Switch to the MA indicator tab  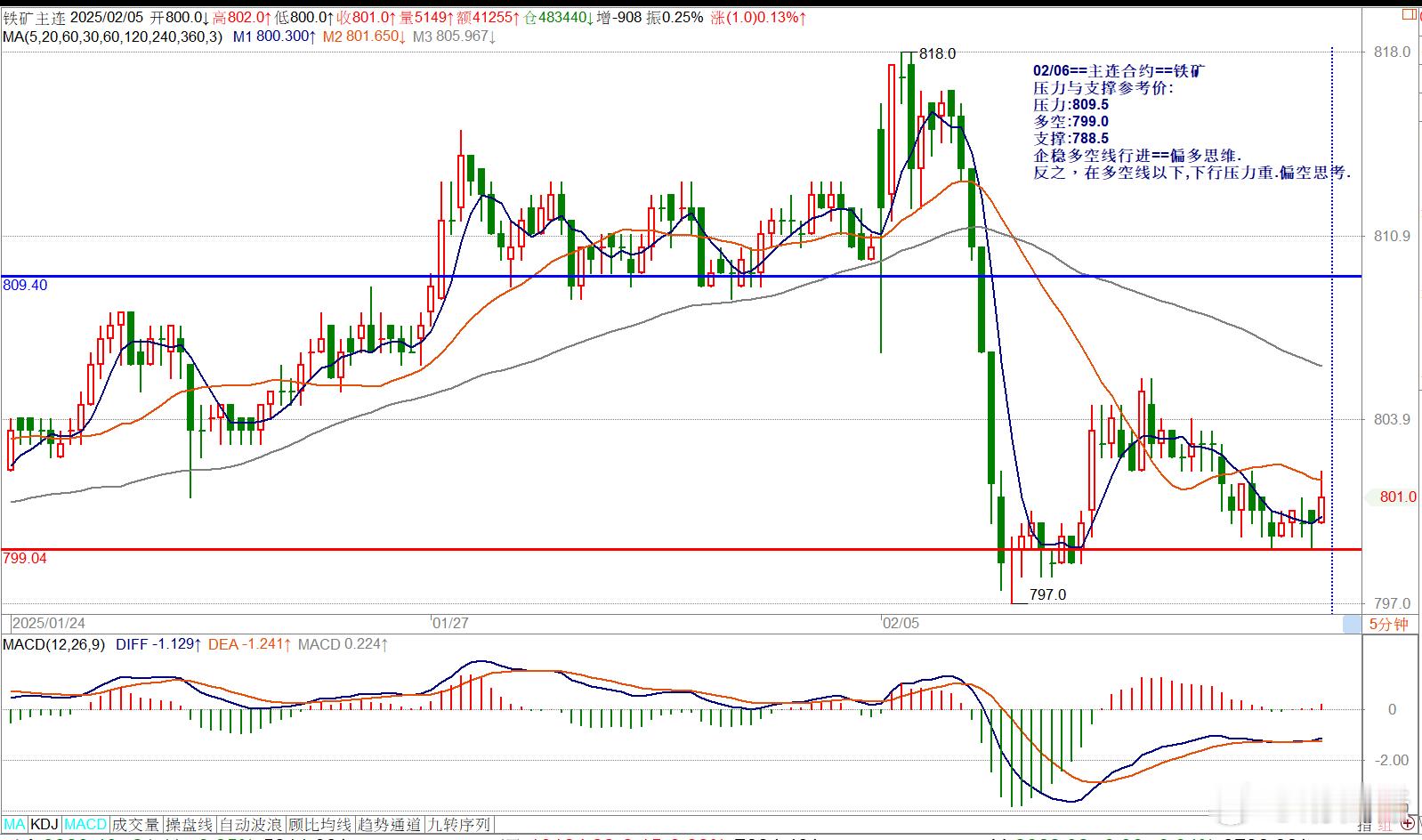click(15, 825)
